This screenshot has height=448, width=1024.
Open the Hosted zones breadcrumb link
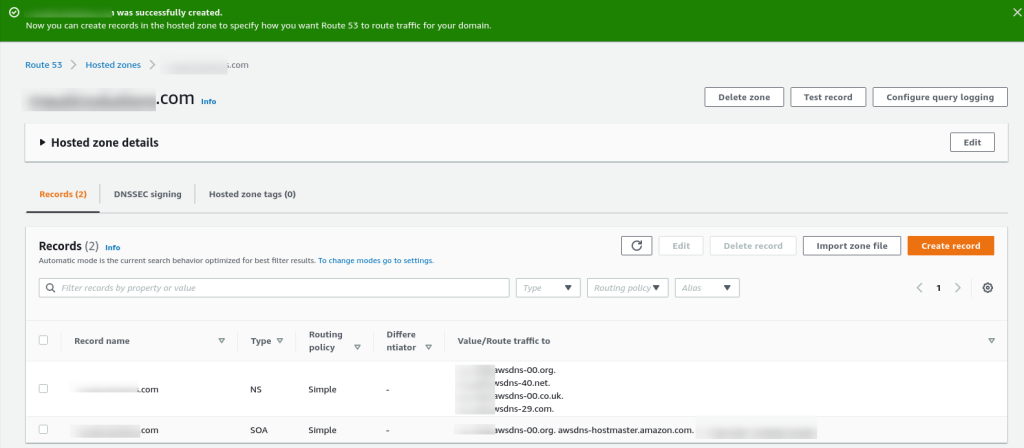point(113,65)
